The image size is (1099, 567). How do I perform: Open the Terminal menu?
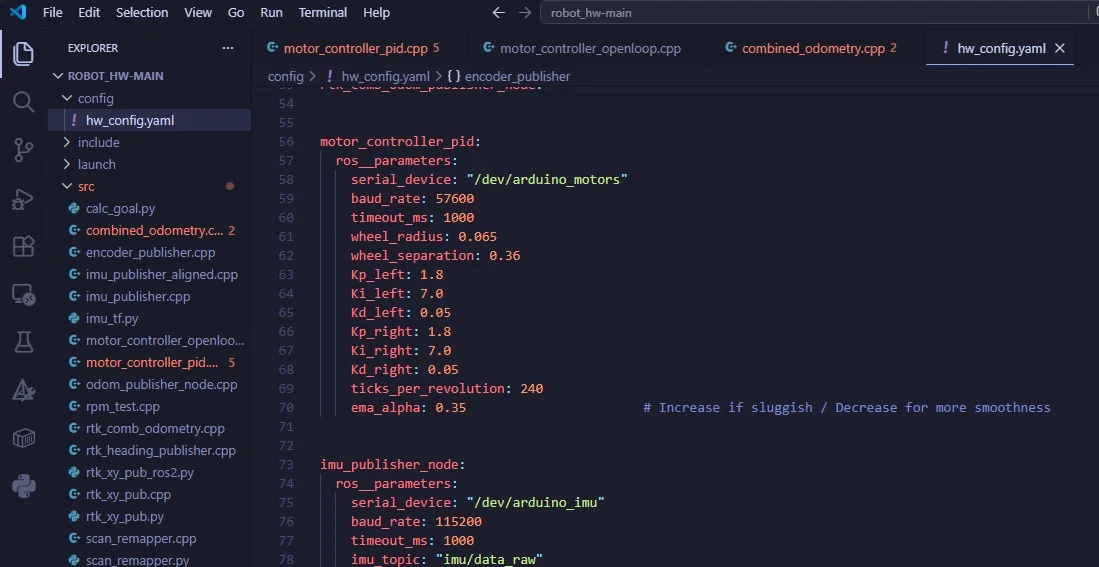pos(323,13)
